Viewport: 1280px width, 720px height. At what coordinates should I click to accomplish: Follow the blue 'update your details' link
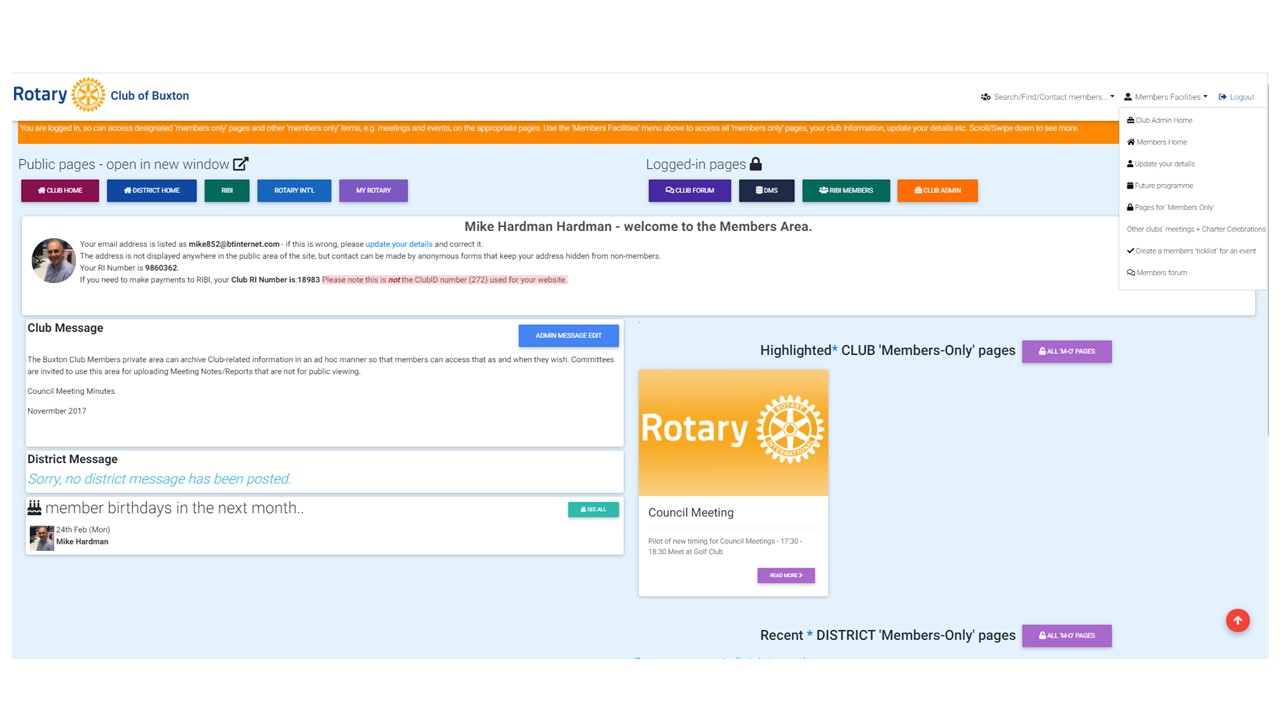tap(399, 244)
